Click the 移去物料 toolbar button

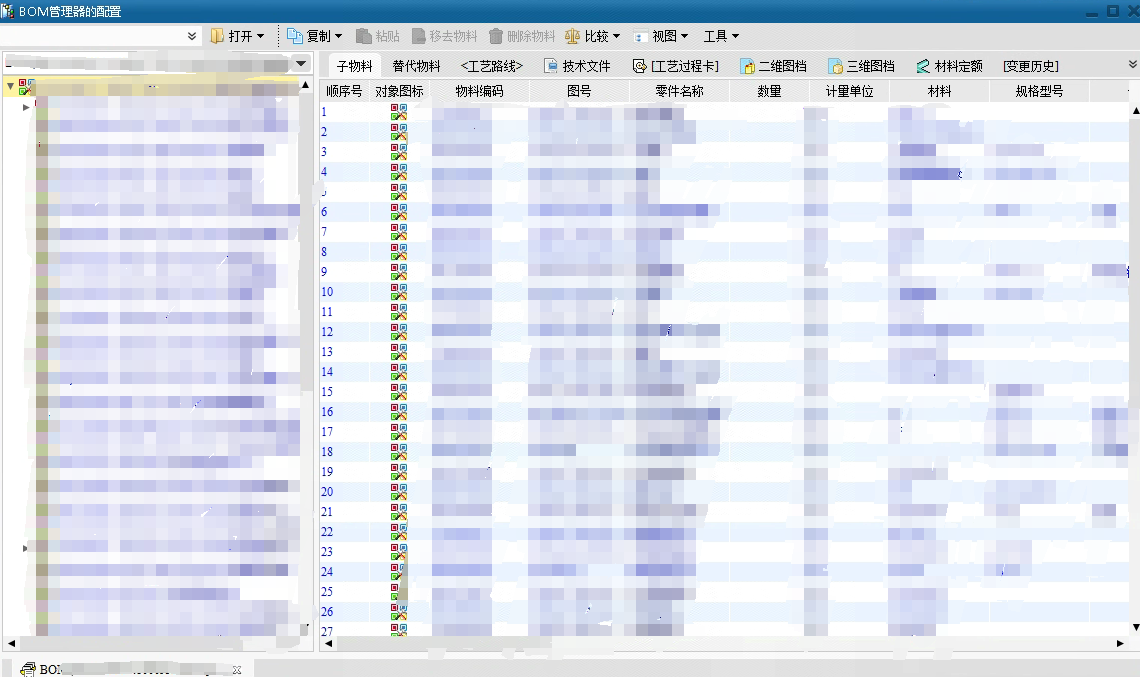[444, 36]
